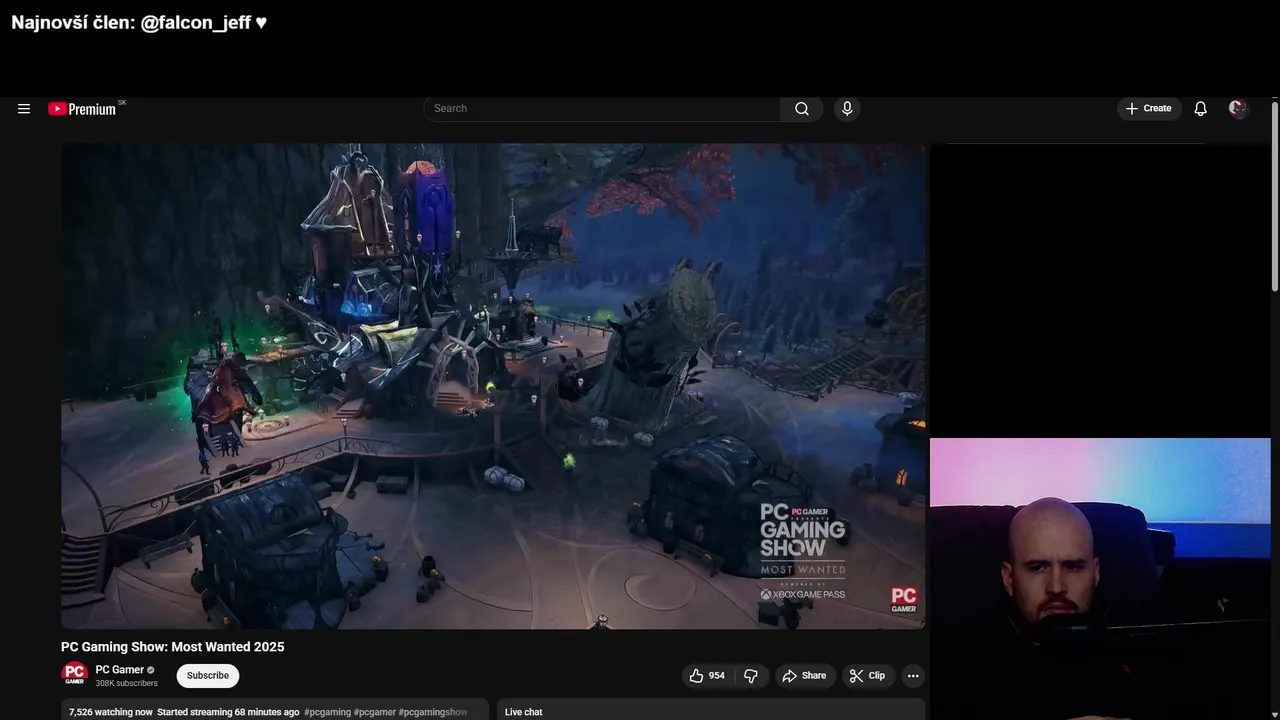
Task: Click the #pcgamer hashtag
Action: [x=374, y=712]
